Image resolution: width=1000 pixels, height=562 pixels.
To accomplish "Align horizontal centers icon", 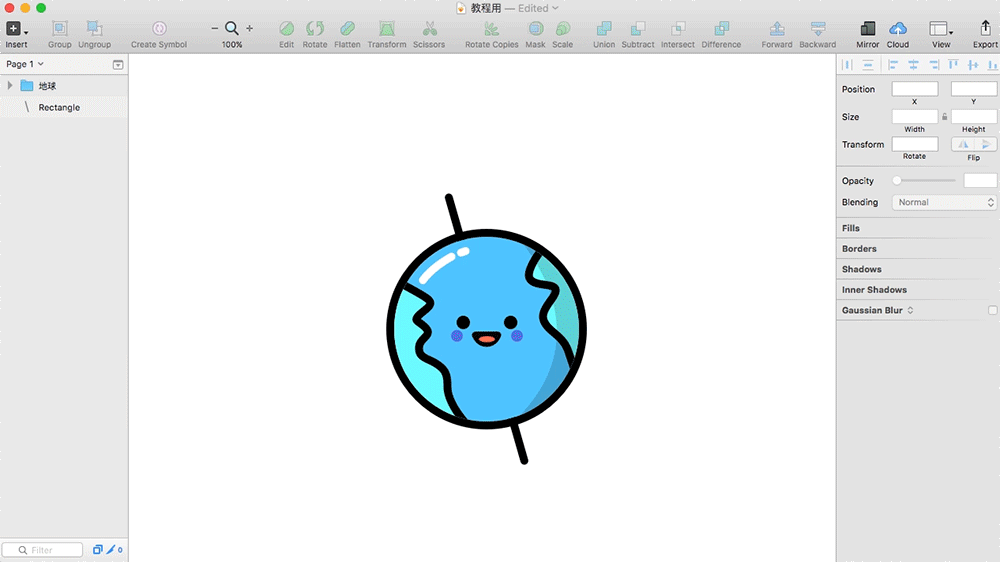I will [x=913, y=64].
